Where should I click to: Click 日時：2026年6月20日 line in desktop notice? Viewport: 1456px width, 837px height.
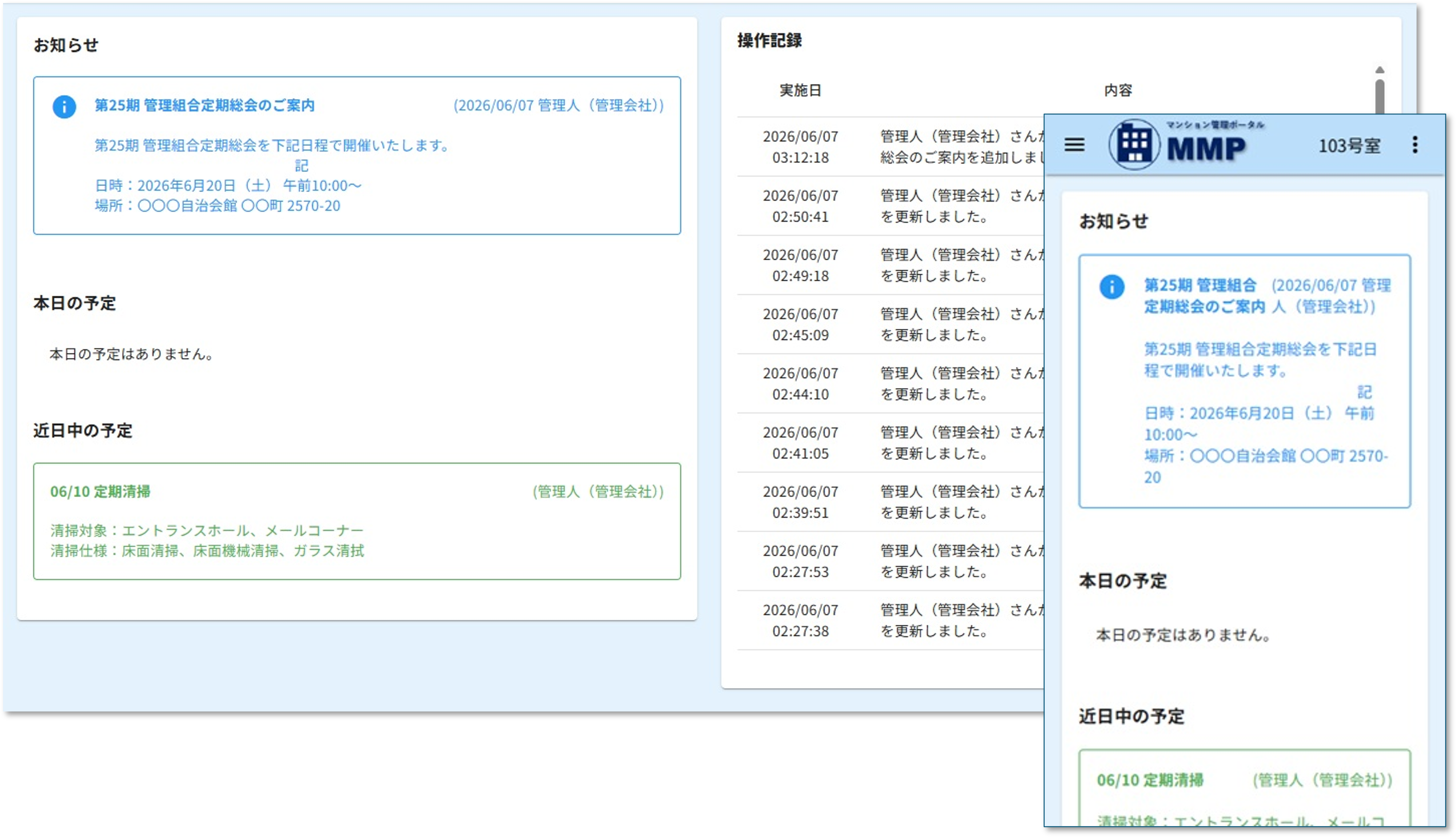pos(228,186)
